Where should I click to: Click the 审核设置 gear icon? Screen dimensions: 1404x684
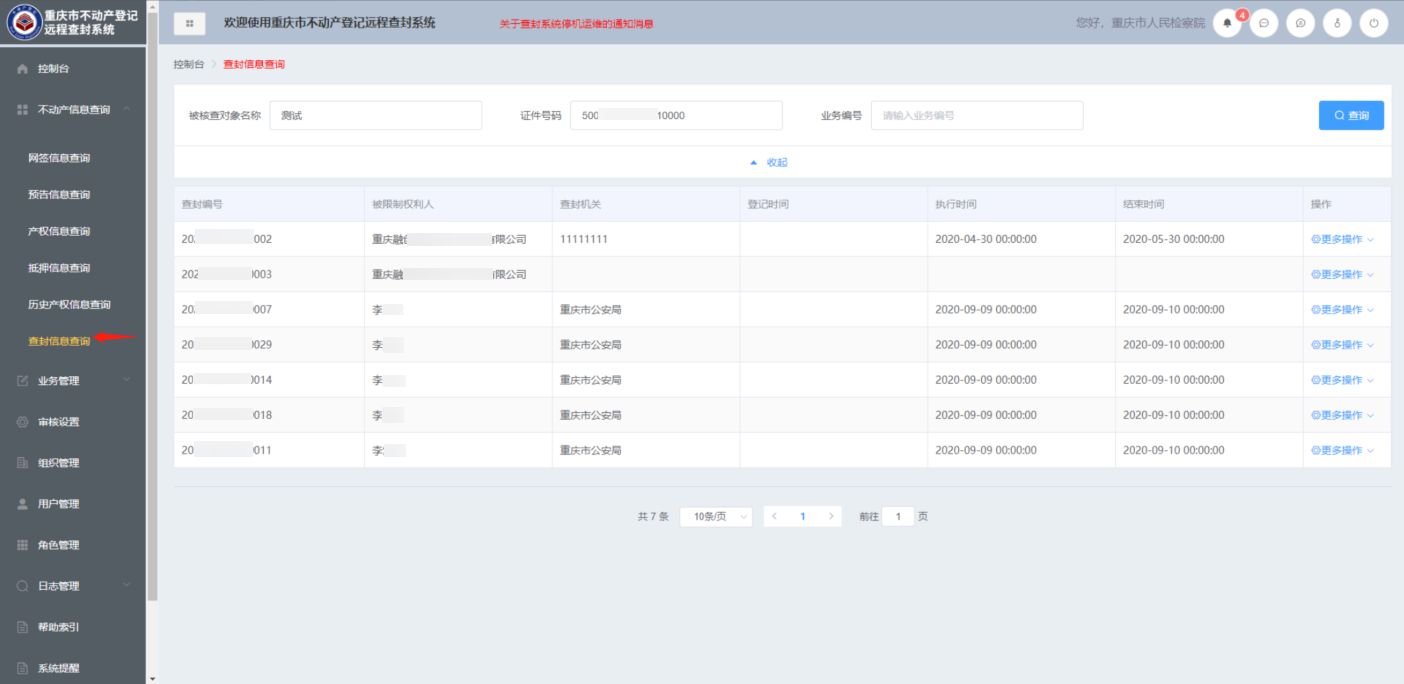(x=22, y=422)
